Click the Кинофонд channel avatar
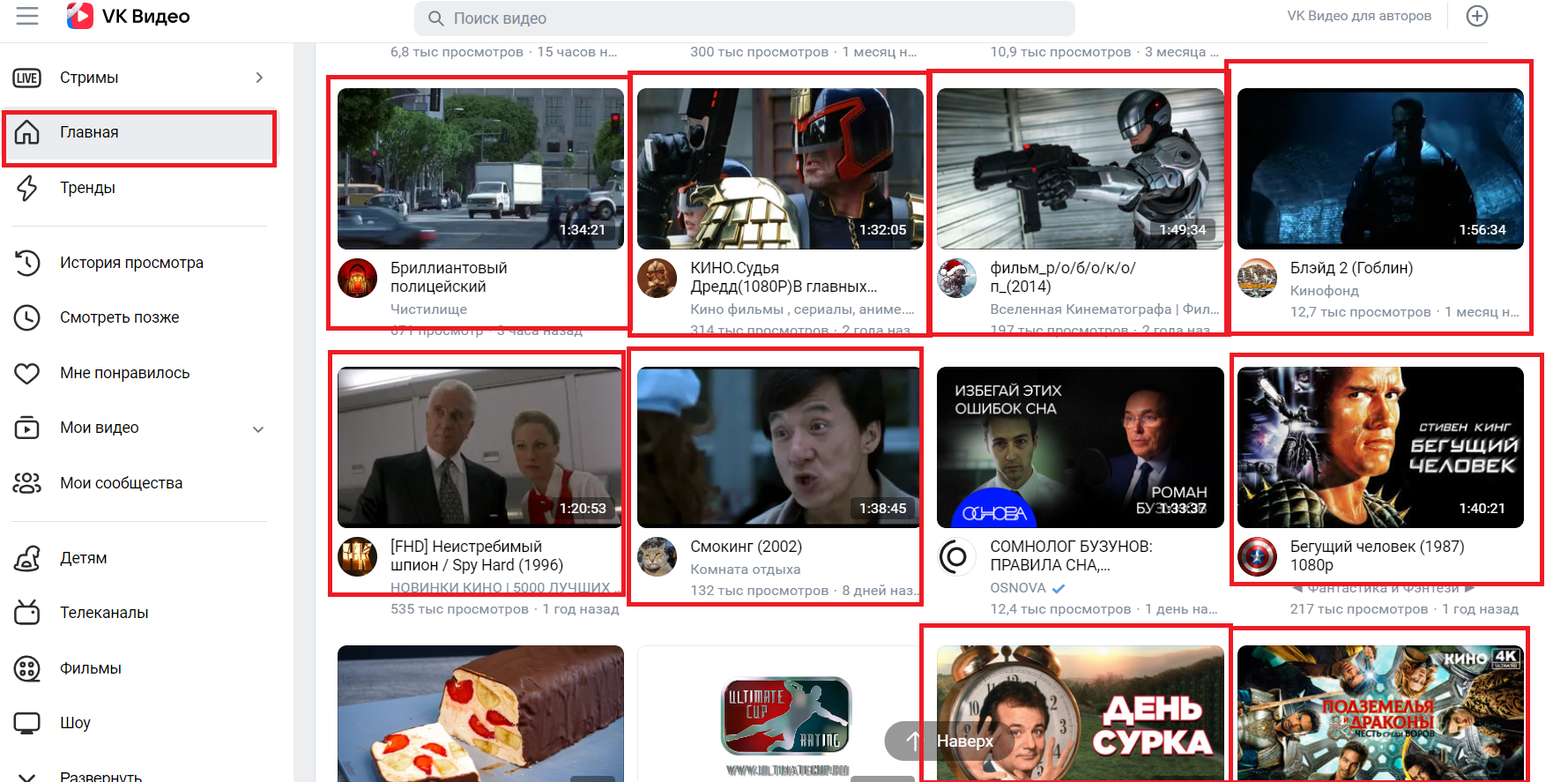The image size is (1568, 782). [x=1257, y=279]
